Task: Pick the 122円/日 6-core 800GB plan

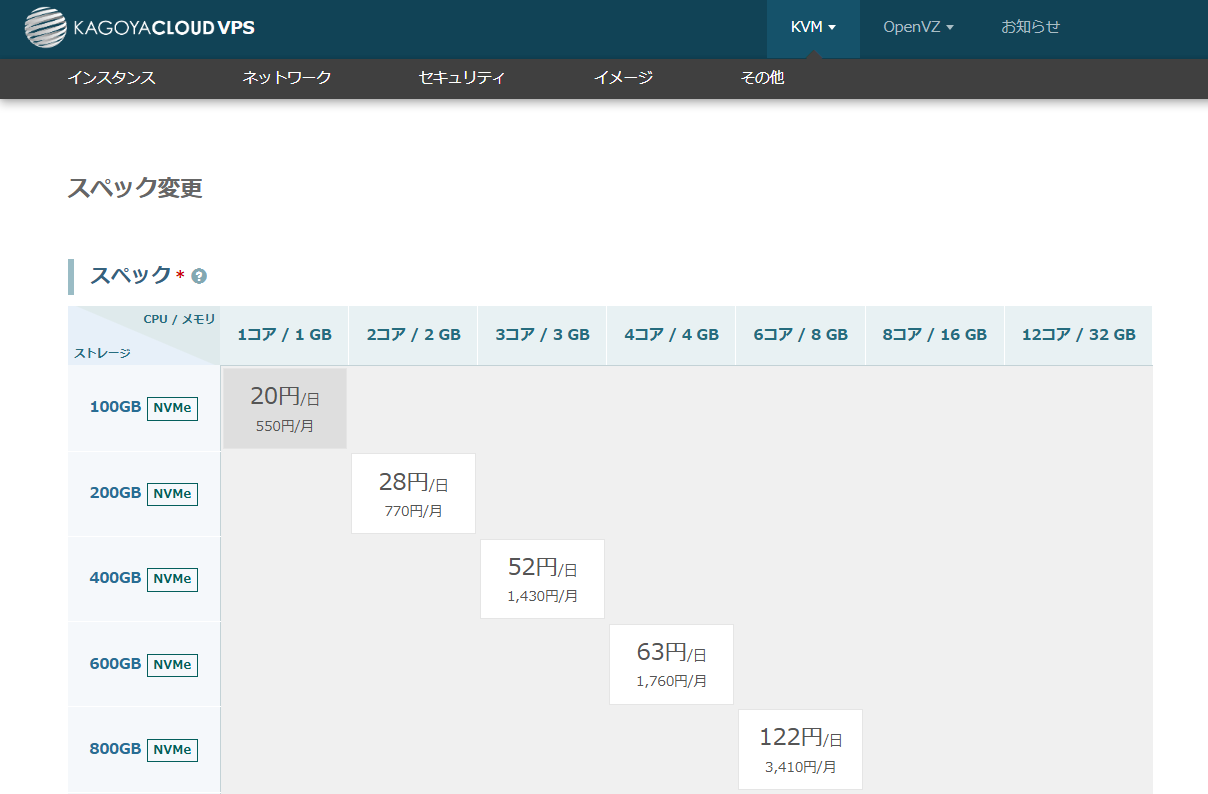Action: 800,749
